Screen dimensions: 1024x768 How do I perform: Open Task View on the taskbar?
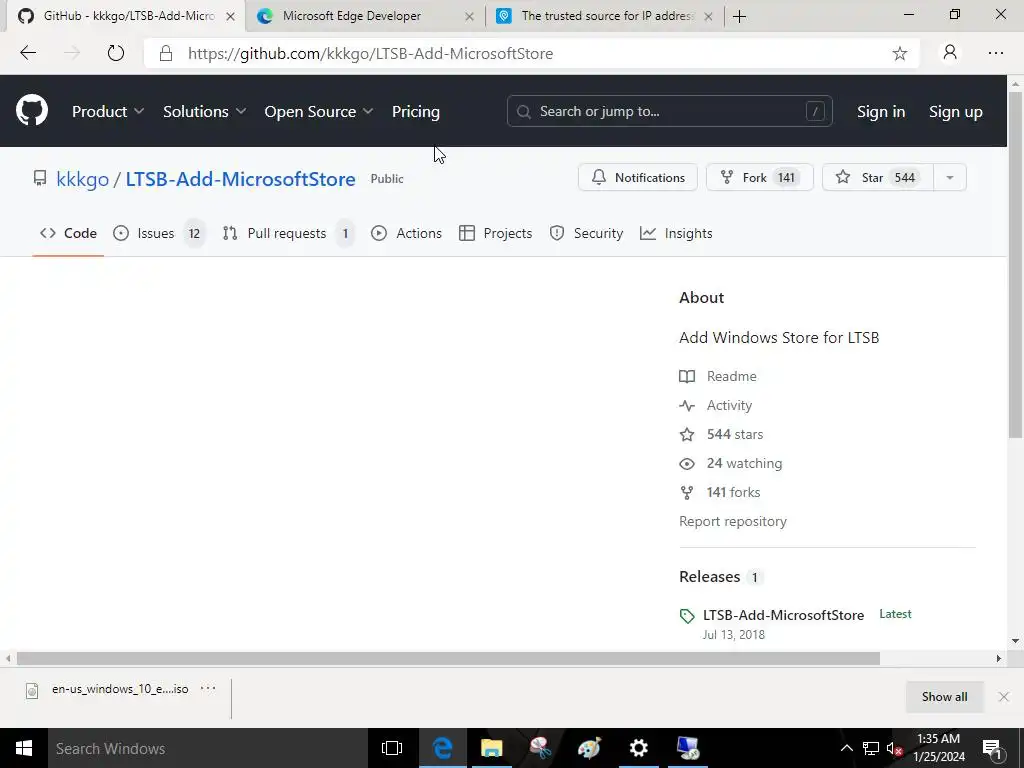[x=392, y=748]
